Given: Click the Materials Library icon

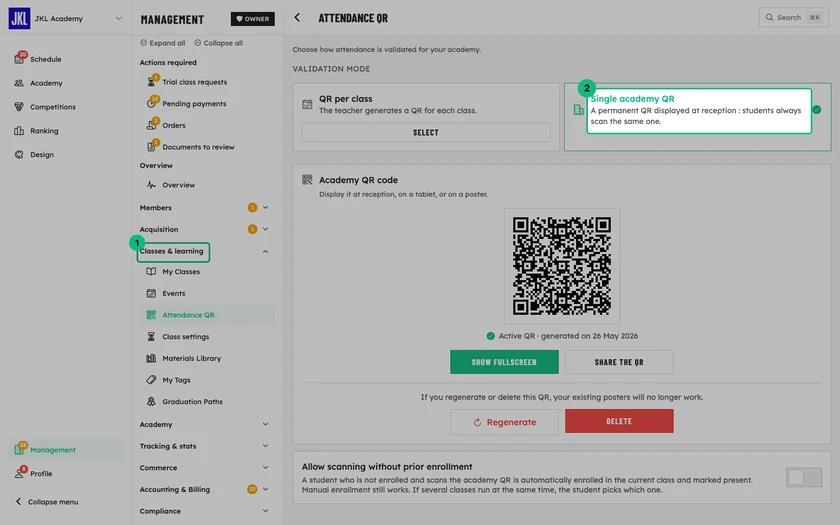Looking at the screenshot, I should [x=151, y=358].
